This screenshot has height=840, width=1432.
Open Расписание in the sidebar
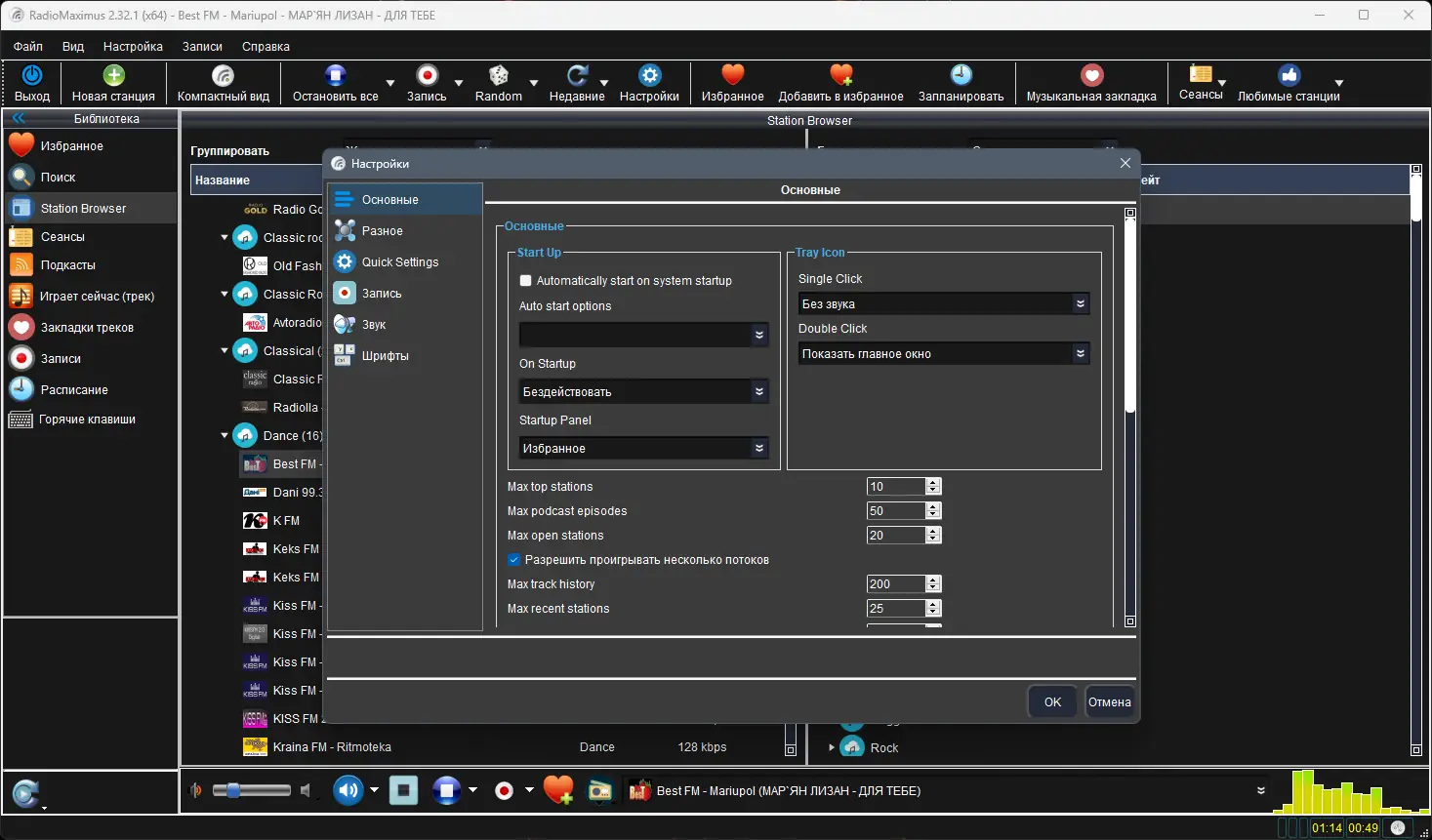[x=91, y=390]
